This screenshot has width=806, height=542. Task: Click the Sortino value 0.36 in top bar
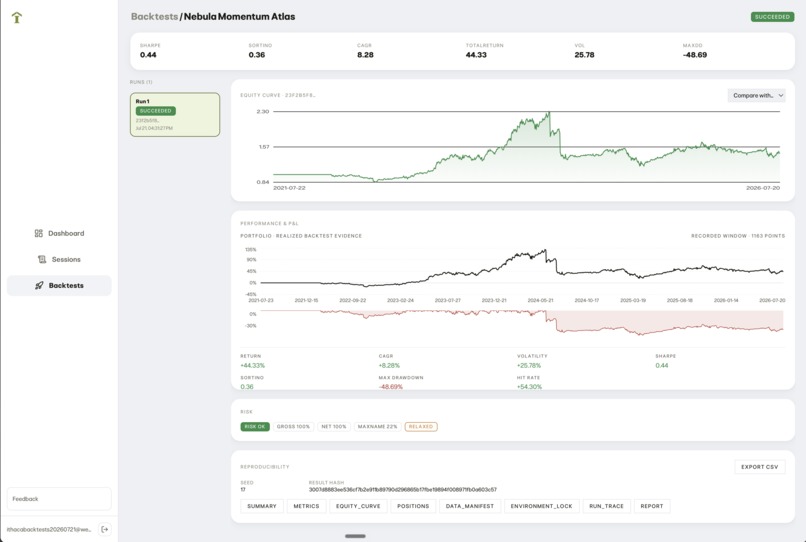(x=257, y=55)
